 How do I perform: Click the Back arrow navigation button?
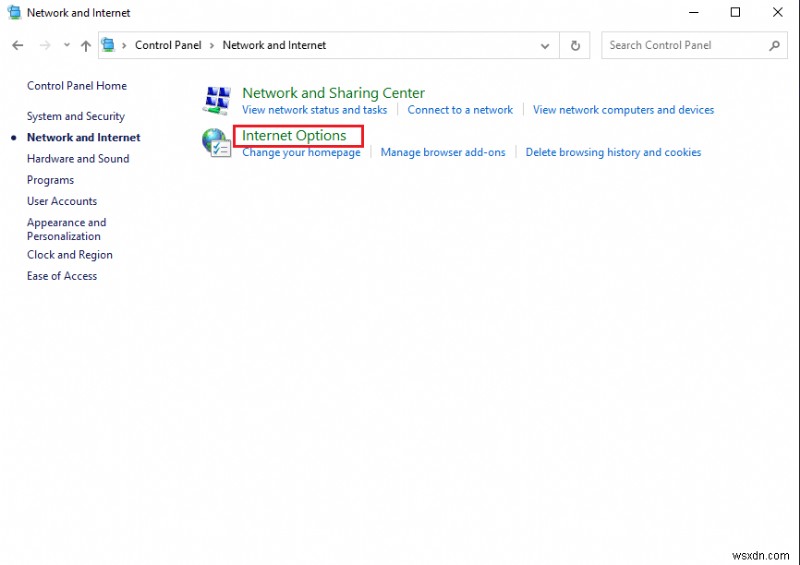coord(18,45)
